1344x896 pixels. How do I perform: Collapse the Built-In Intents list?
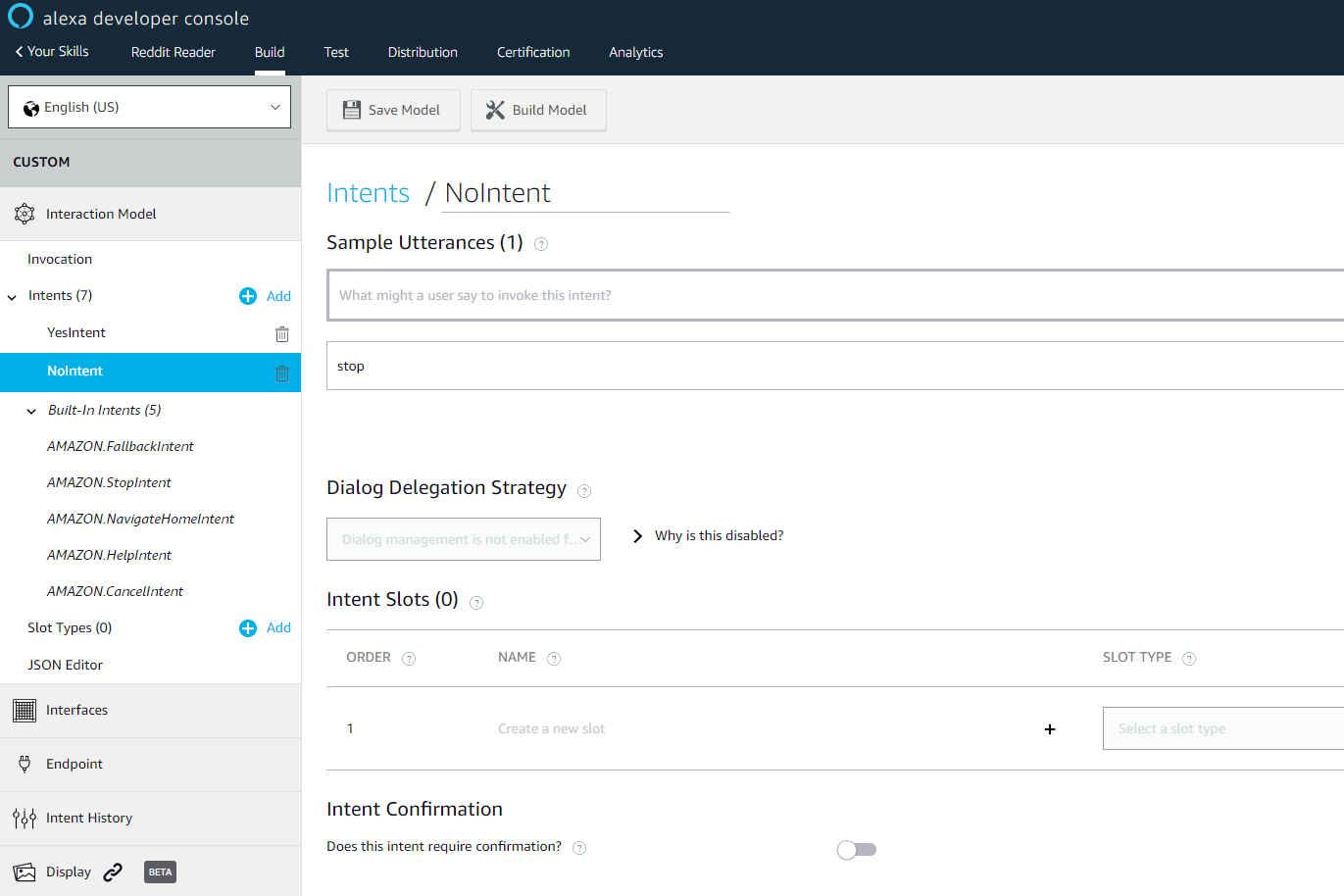pos(31,411)
